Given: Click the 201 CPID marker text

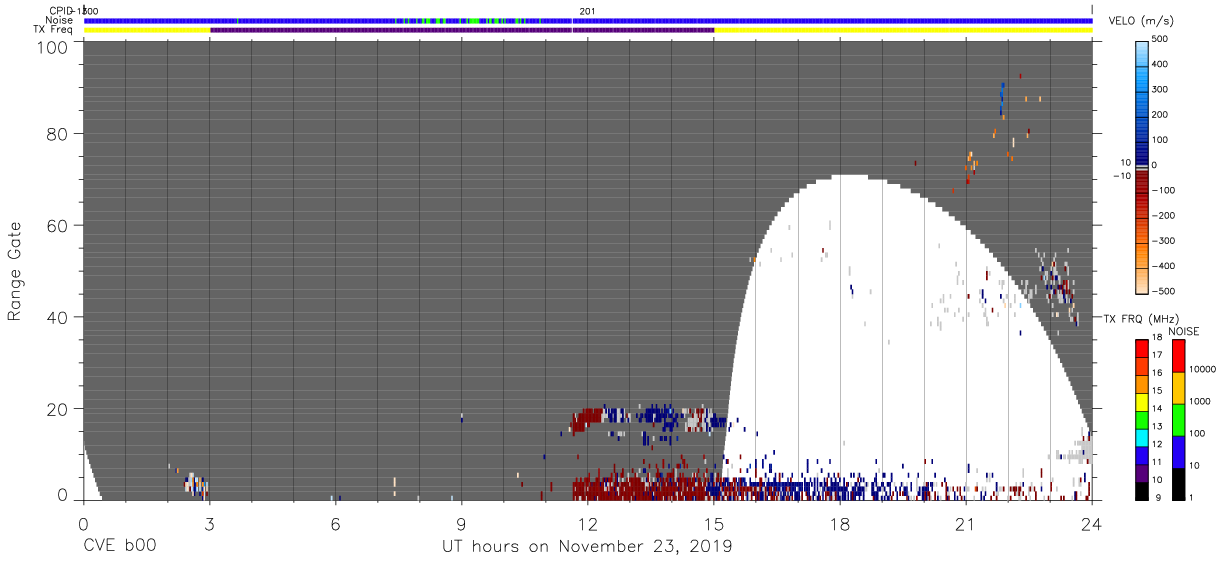Looking at the screenshot, I should [588, 10].
